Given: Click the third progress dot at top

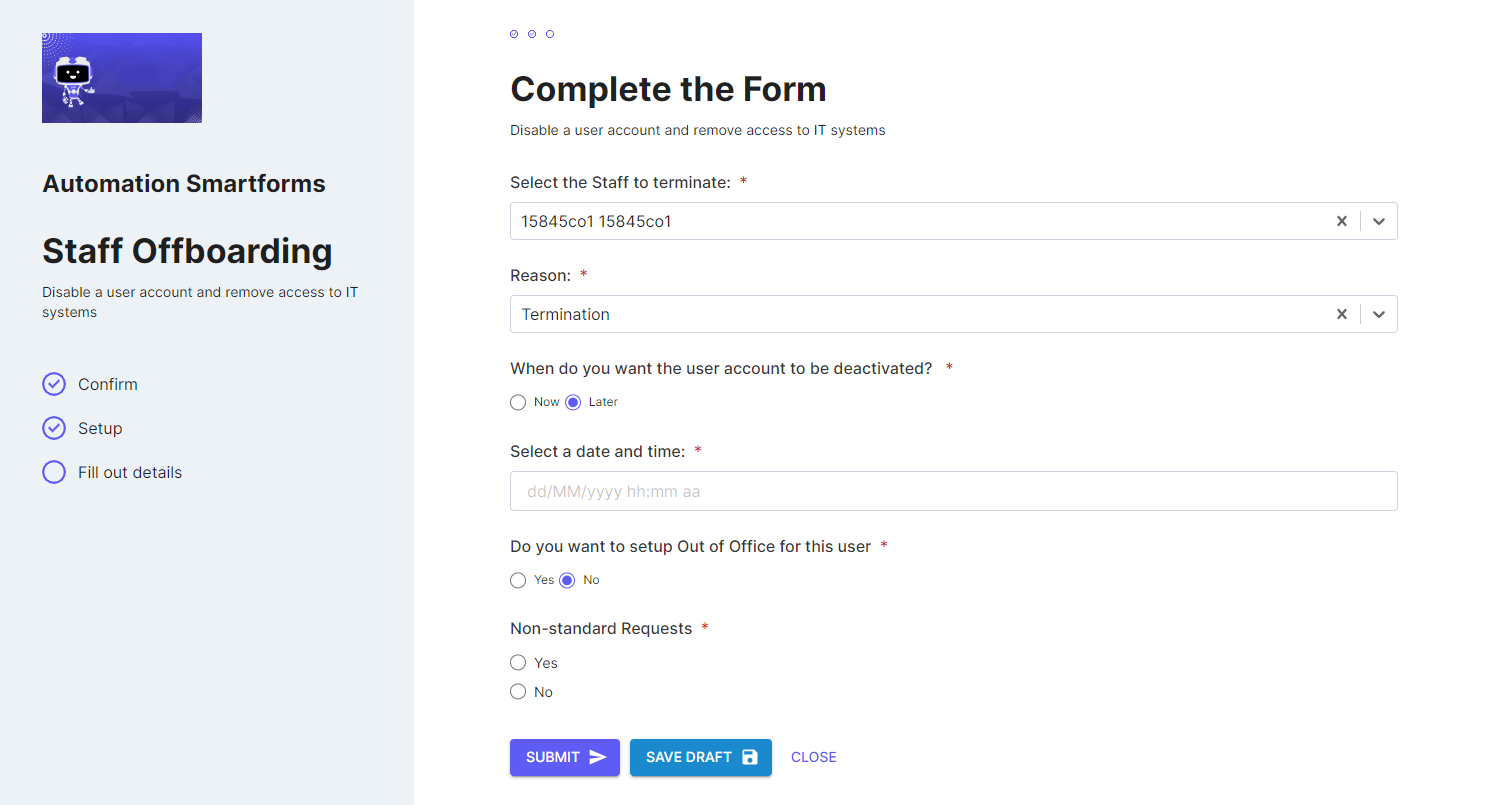Looking at the screenshot, I should pos(550,34).
